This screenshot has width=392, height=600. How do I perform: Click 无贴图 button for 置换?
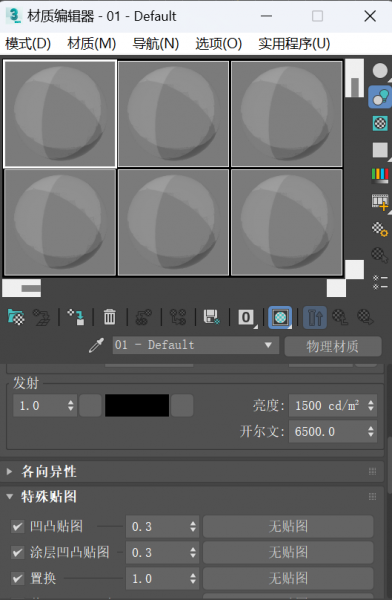pos(288,578)
